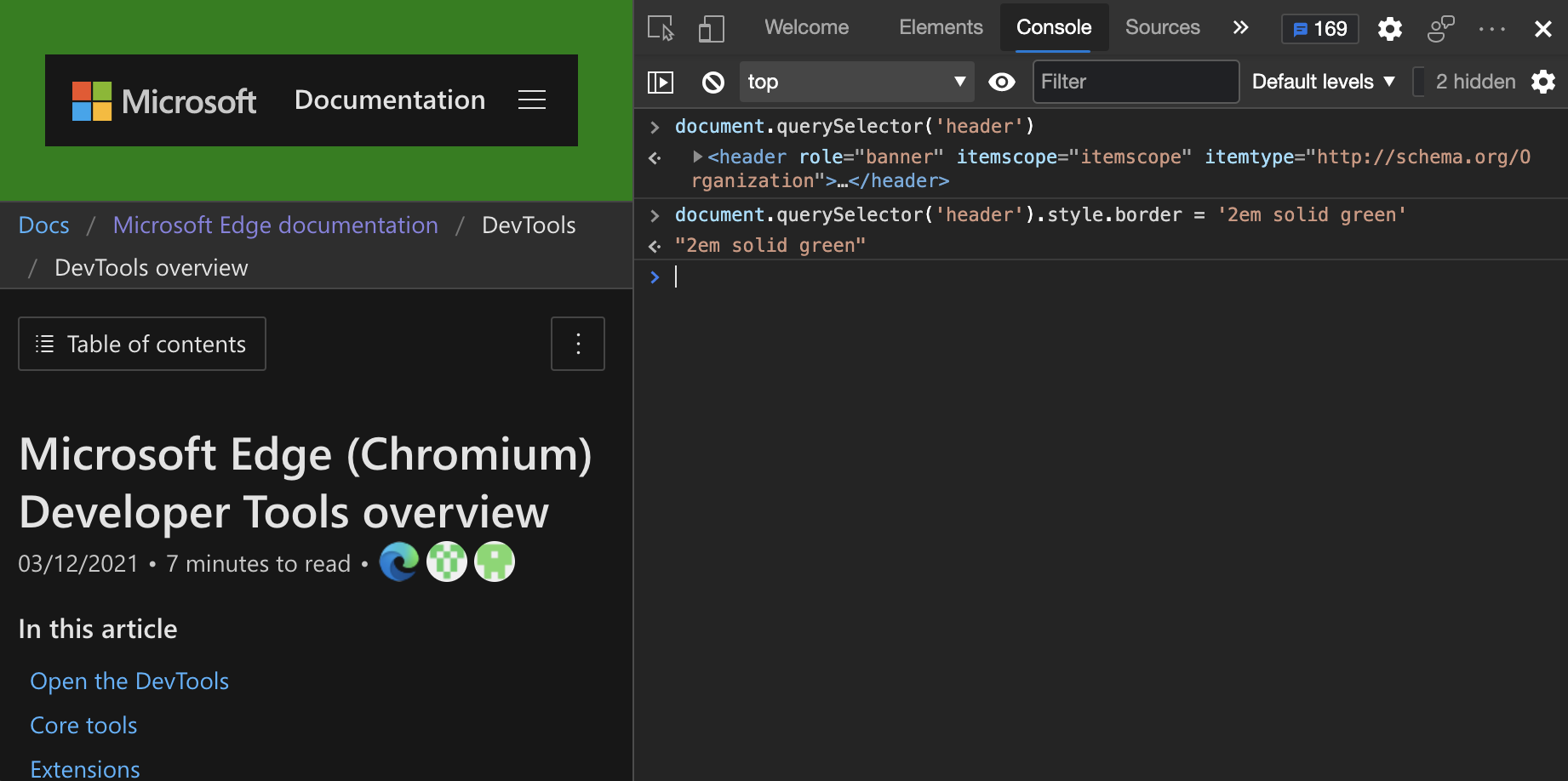Click the Microsoft logo
This screenshot has height=781, width=1568.
(163, 101)
